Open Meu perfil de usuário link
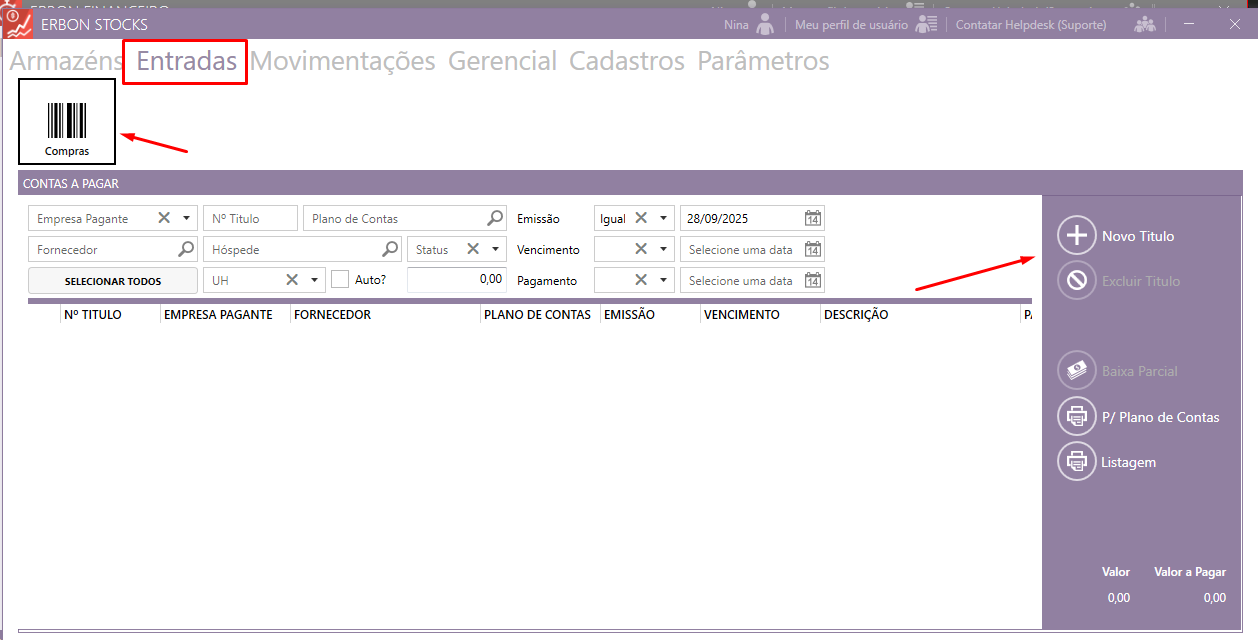The height and width of the screenshot is (640, 1258). [851, 24]
